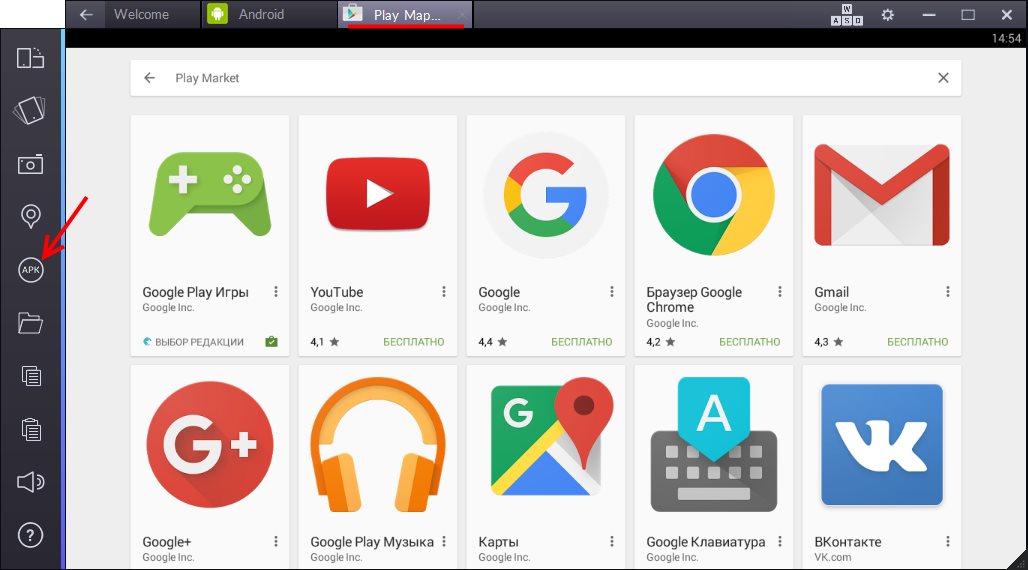Image resolution: width=1028 pixels, height=570 pixels.
Task: Toggle the volume speaker icon
Action: pos(30,482)
